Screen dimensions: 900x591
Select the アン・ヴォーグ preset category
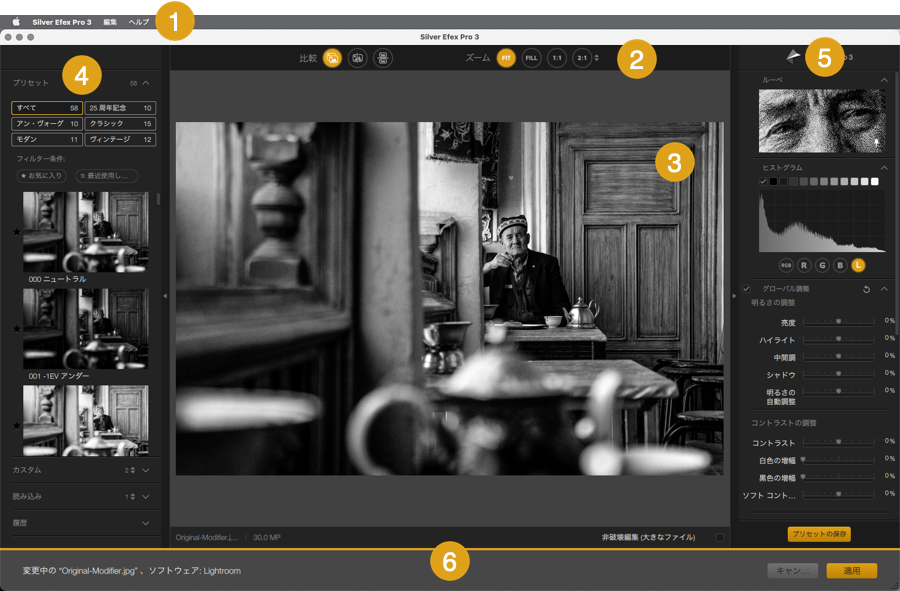[x=47, y=124]
